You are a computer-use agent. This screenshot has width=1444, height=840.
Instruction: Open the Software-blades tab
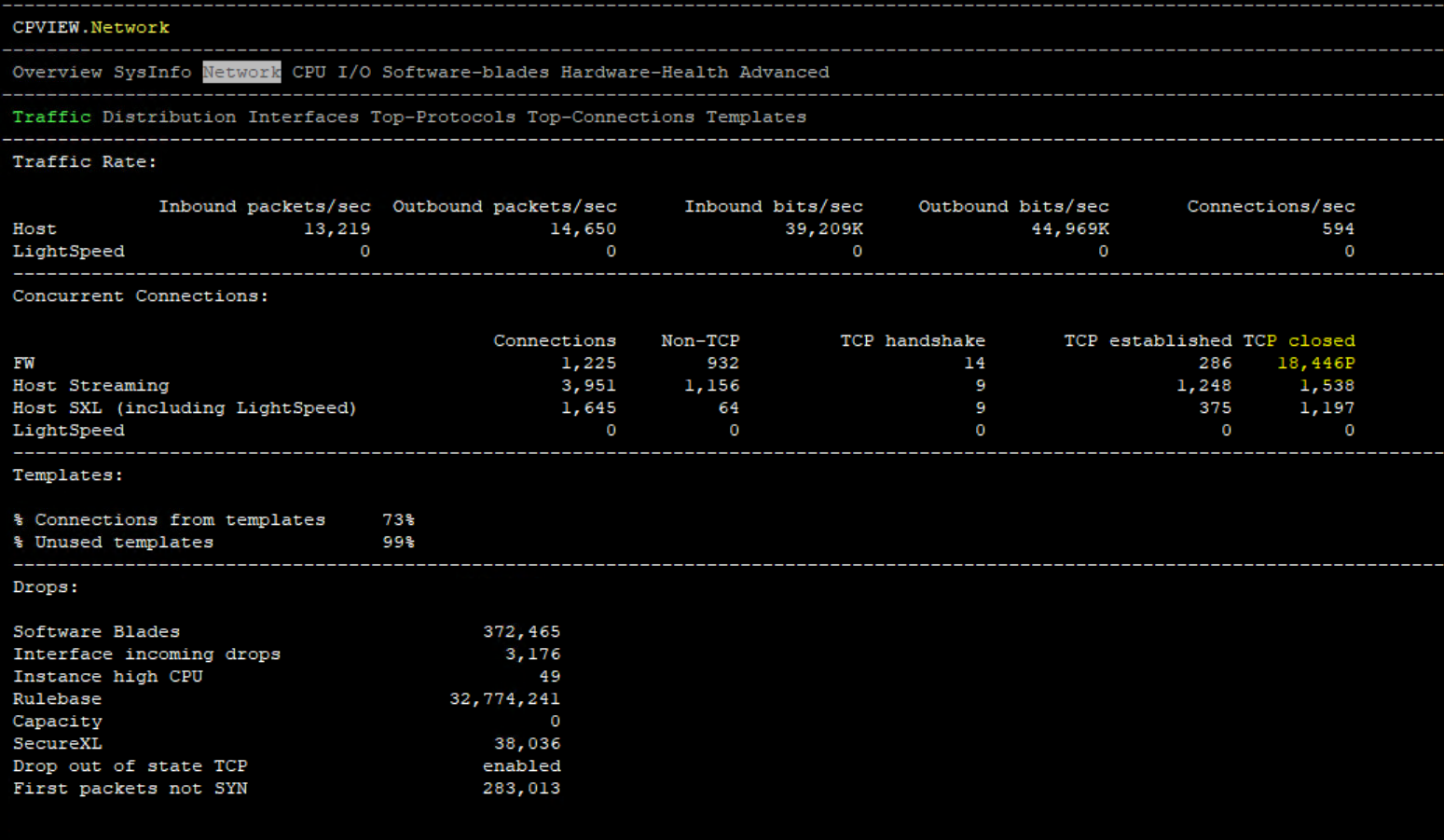(x=465, y=72)
